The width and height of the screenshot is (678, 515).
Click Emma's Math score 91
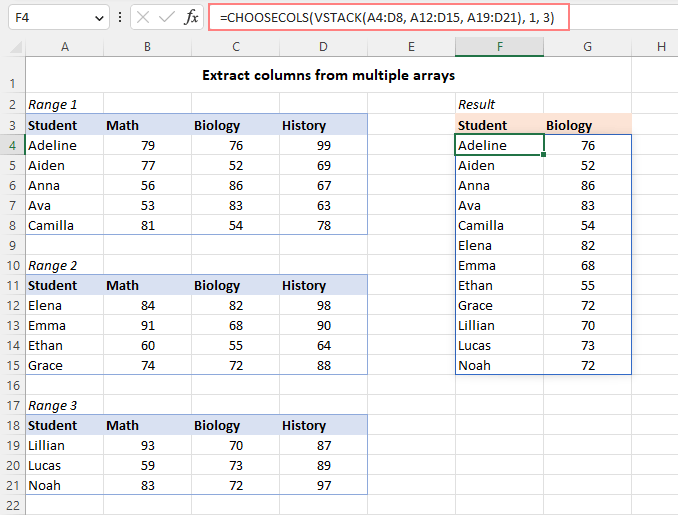(147, 325)
